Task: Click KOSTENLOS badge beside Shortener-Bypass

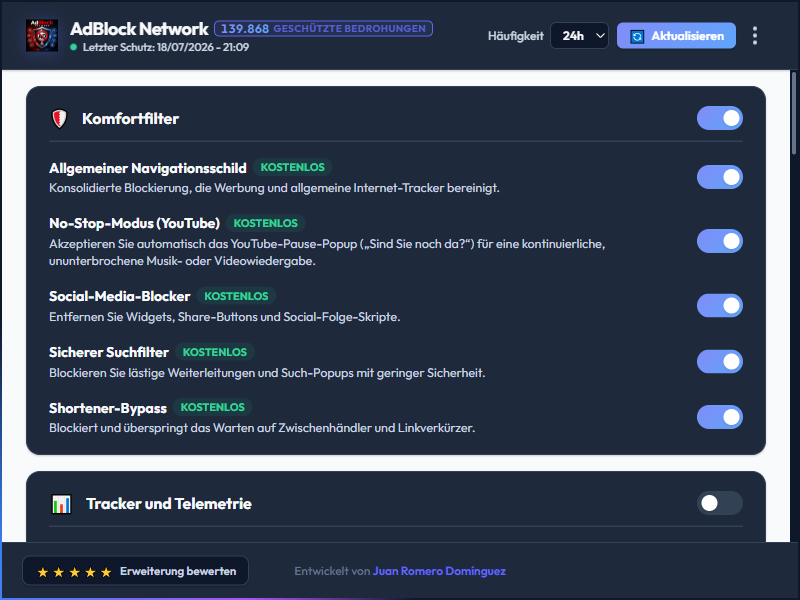Action: [x=212, y=408]
